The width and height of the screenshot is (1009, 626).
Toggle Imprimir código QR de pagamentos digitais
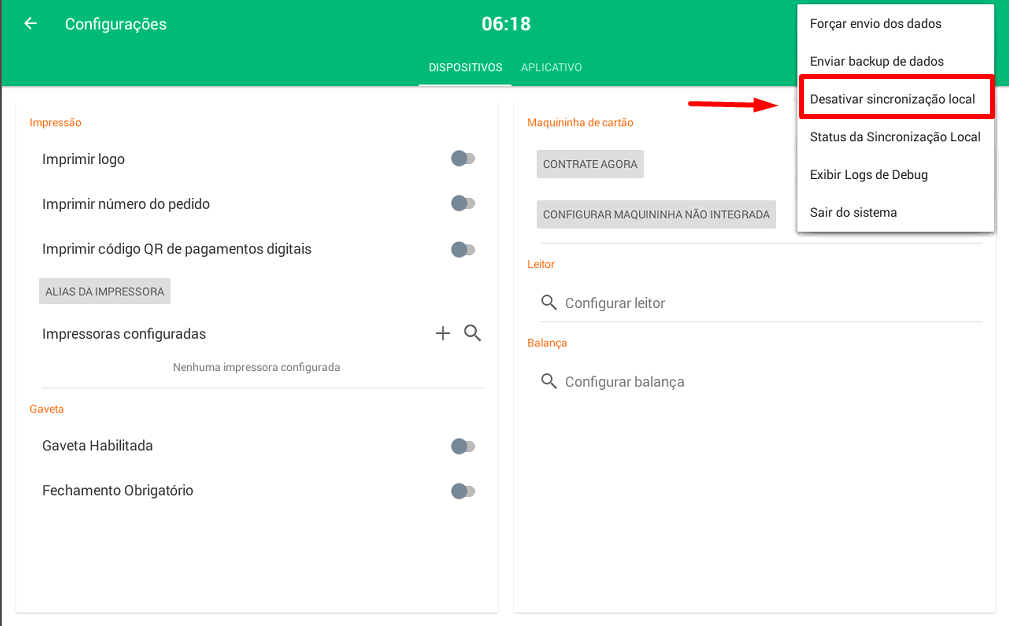(x=463, y=249)
